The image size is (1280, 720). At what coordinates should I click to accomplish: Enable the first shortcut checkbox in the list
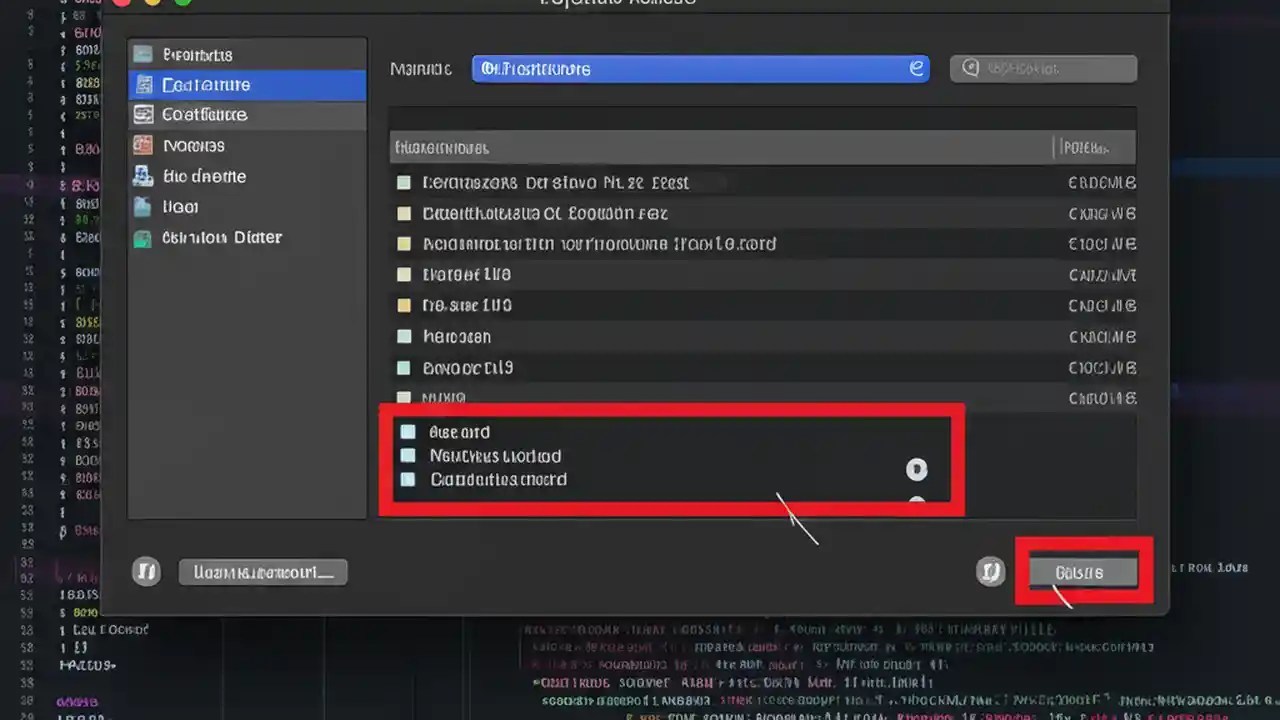pyautogui.click(x=403, y=182)
